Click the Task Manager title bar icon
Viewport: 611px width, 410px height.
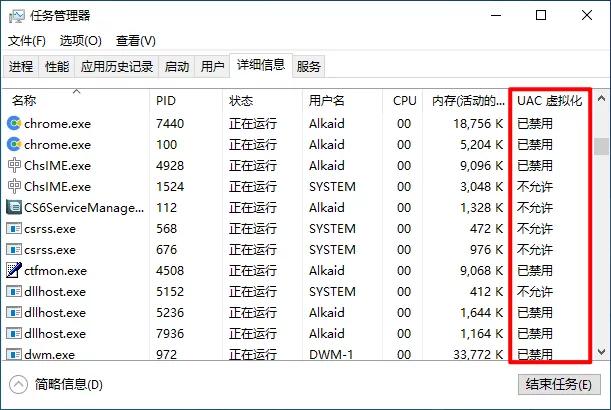click(17, 15)
